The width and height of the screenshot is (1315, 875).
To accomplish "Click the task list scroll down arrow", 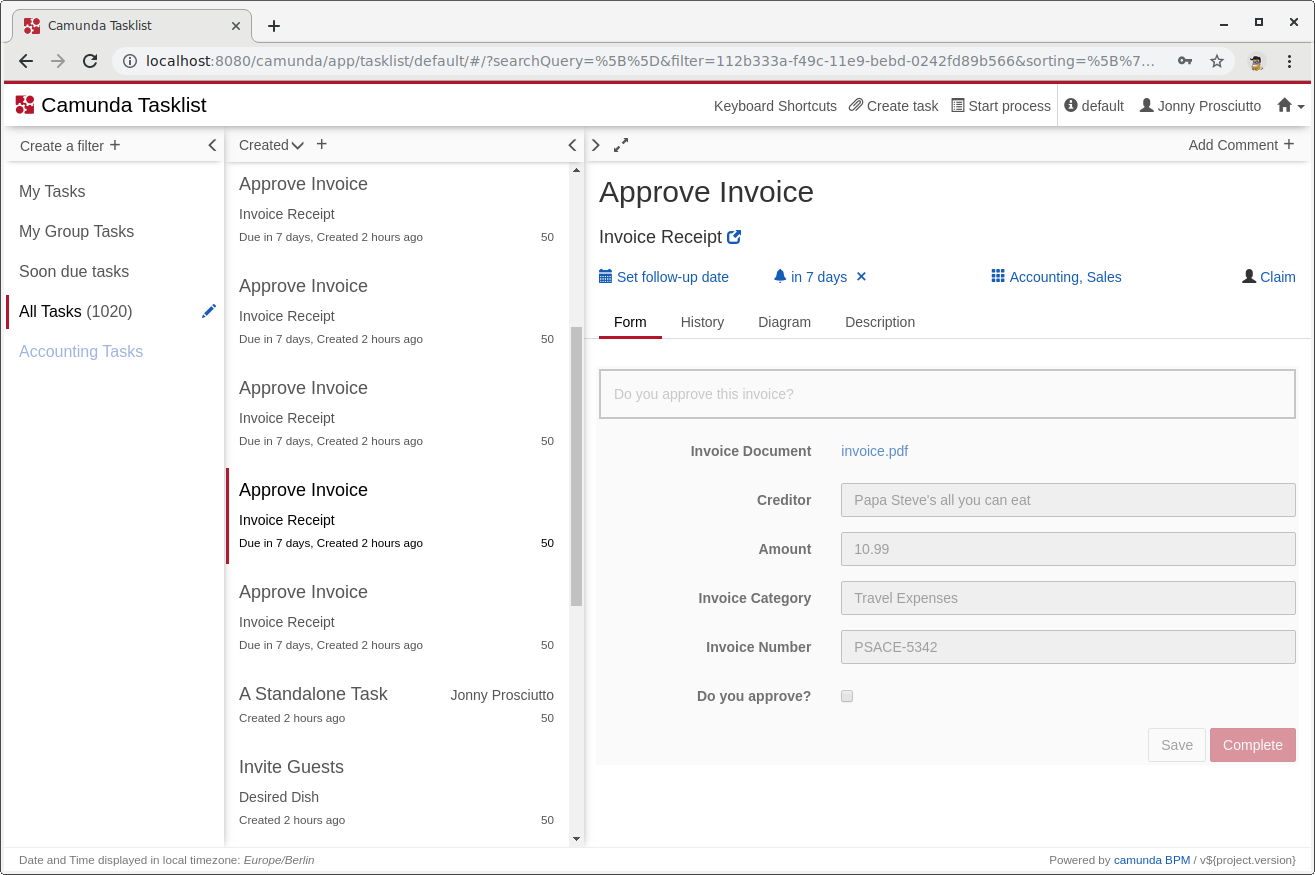I will click(x=576, y=839).
